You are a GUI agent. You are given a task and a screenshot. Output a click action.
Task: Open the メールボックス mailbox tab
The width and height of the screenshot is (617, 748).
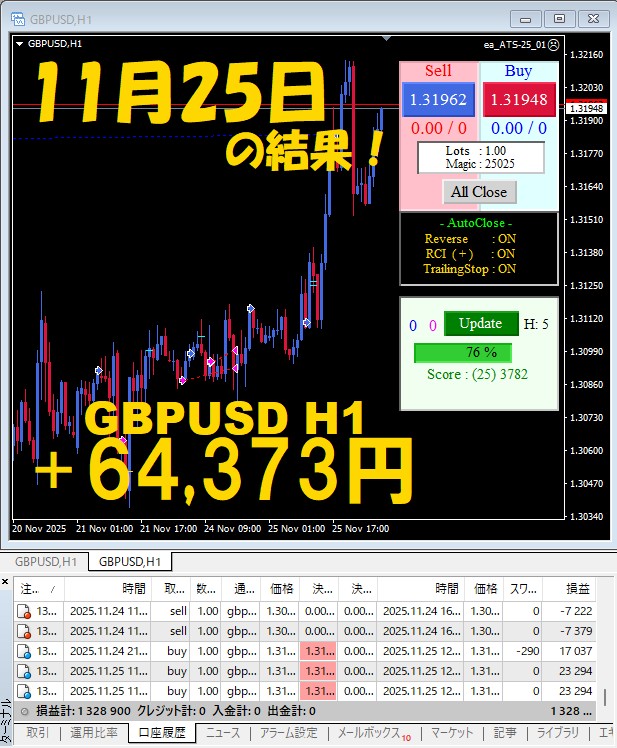[375, 733]
